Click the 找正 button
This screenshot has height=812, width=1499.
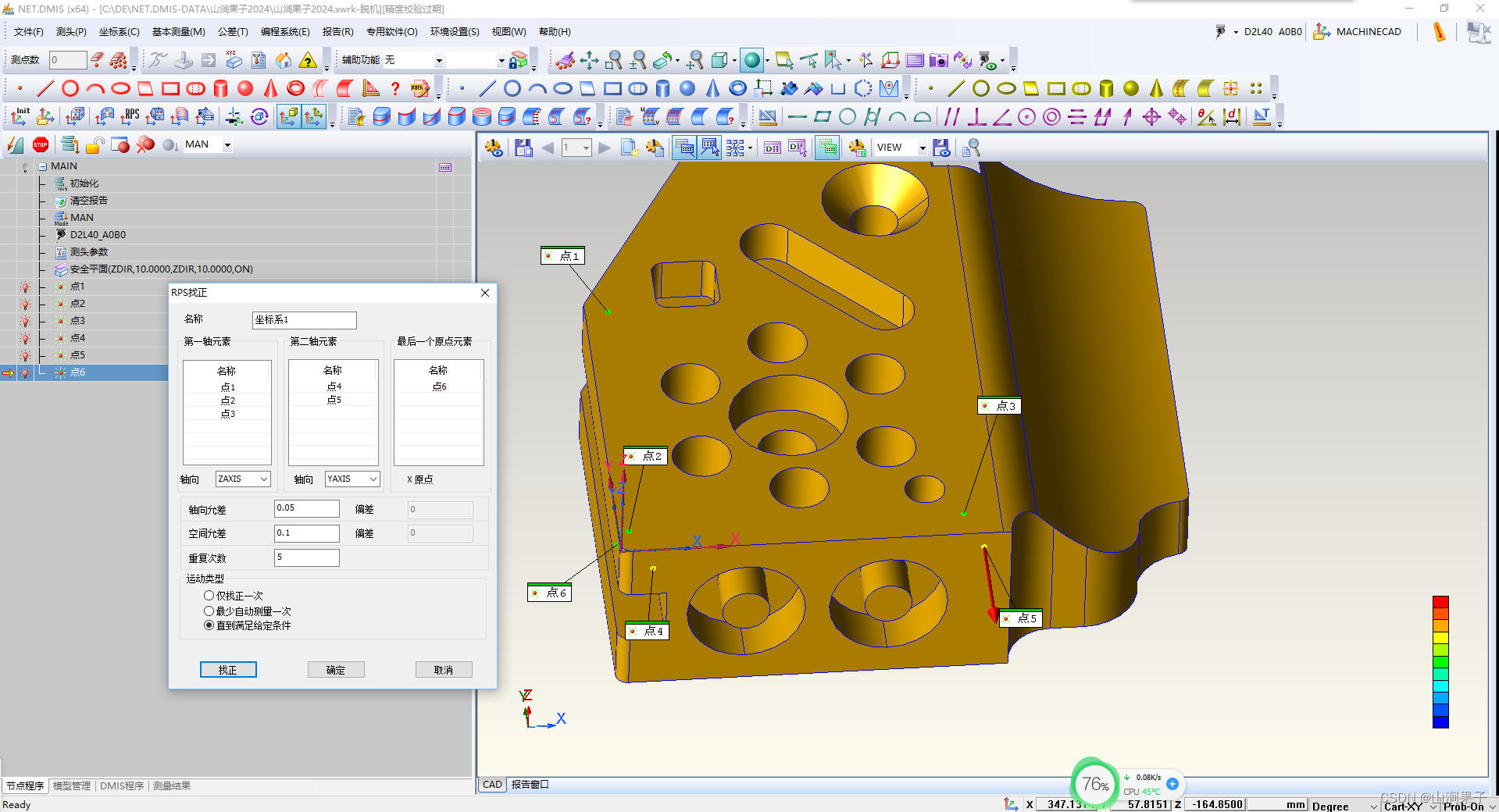pyautogui.click(x=228, y=670)
